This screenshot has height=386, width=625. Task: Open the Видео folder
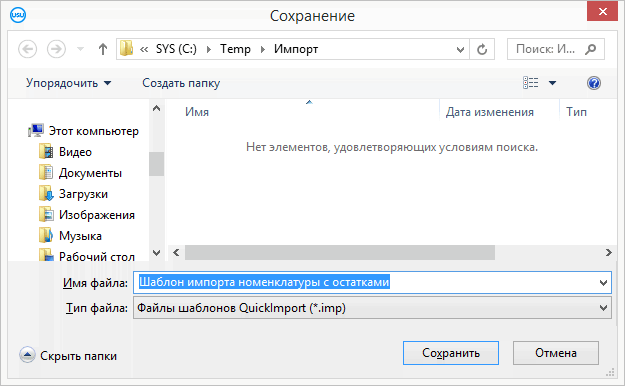point(75,152)
